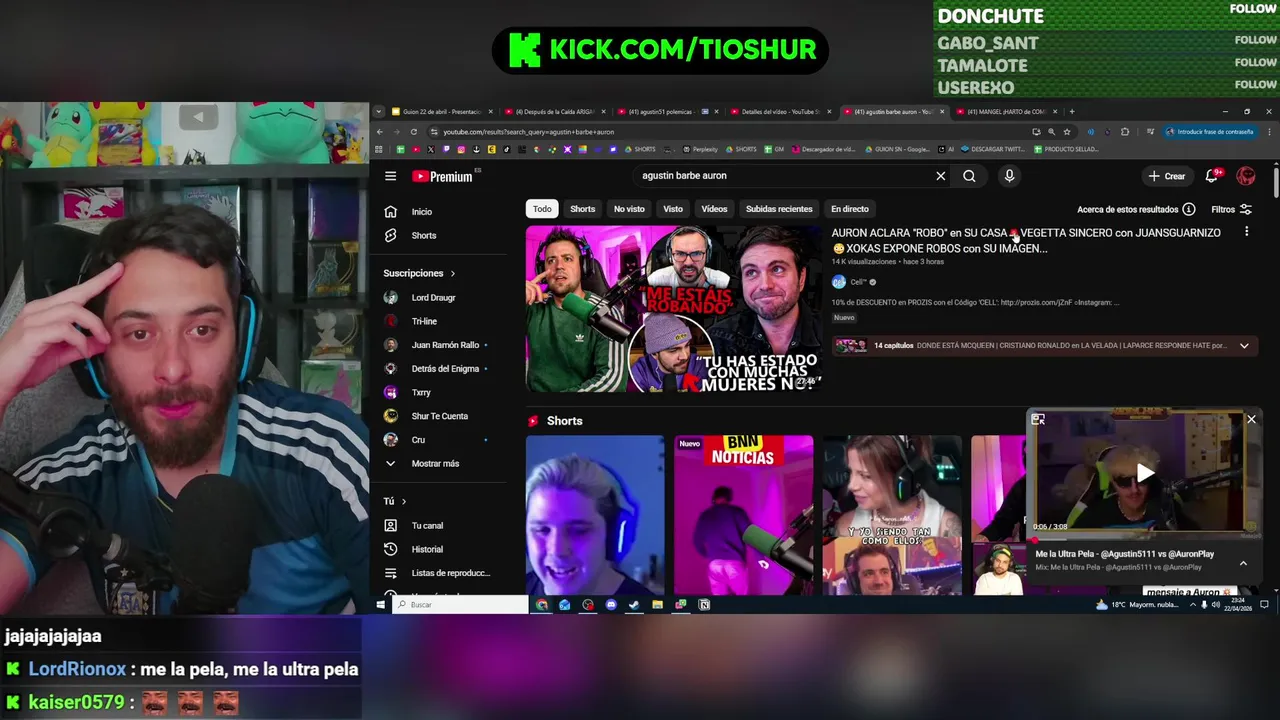Open the account avatar menu

pyautogui.click(x=1246, y=176)
